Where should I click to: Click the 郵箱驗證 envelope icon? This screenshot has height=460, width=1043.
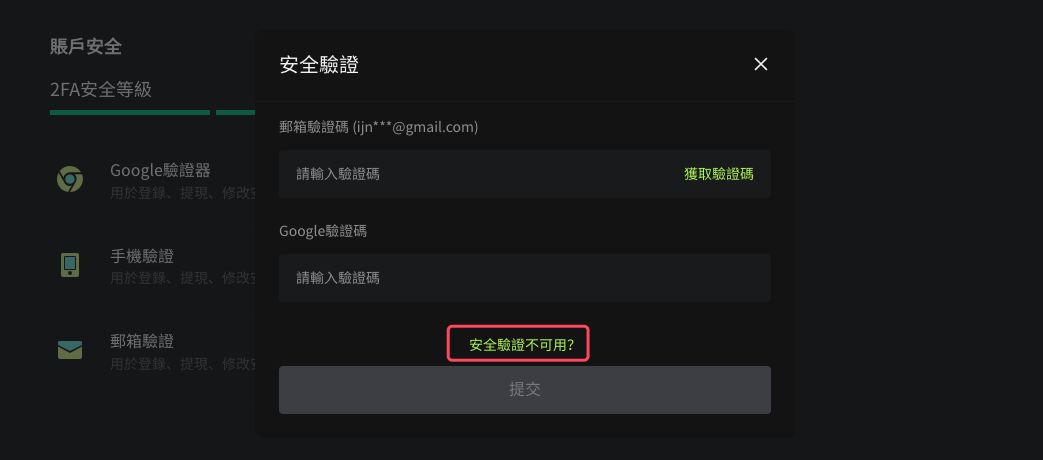tap(70, 350)
